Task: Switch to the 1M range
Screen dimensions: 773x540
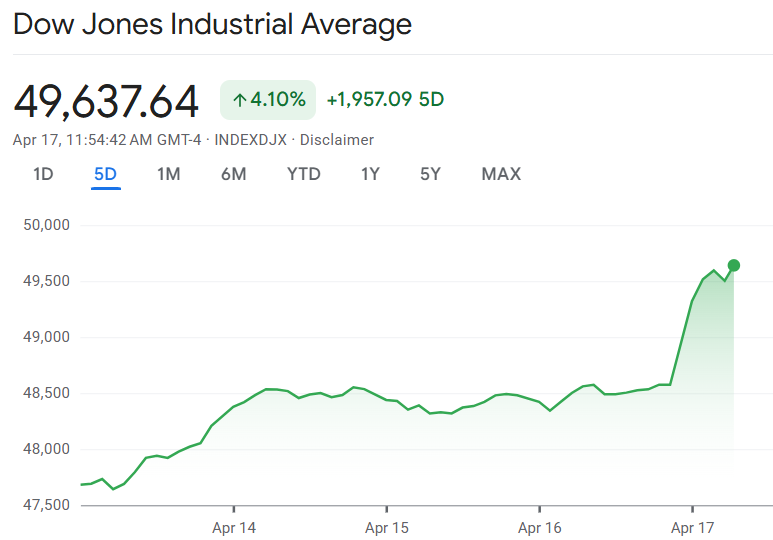Action: click(x=168, y=174)
